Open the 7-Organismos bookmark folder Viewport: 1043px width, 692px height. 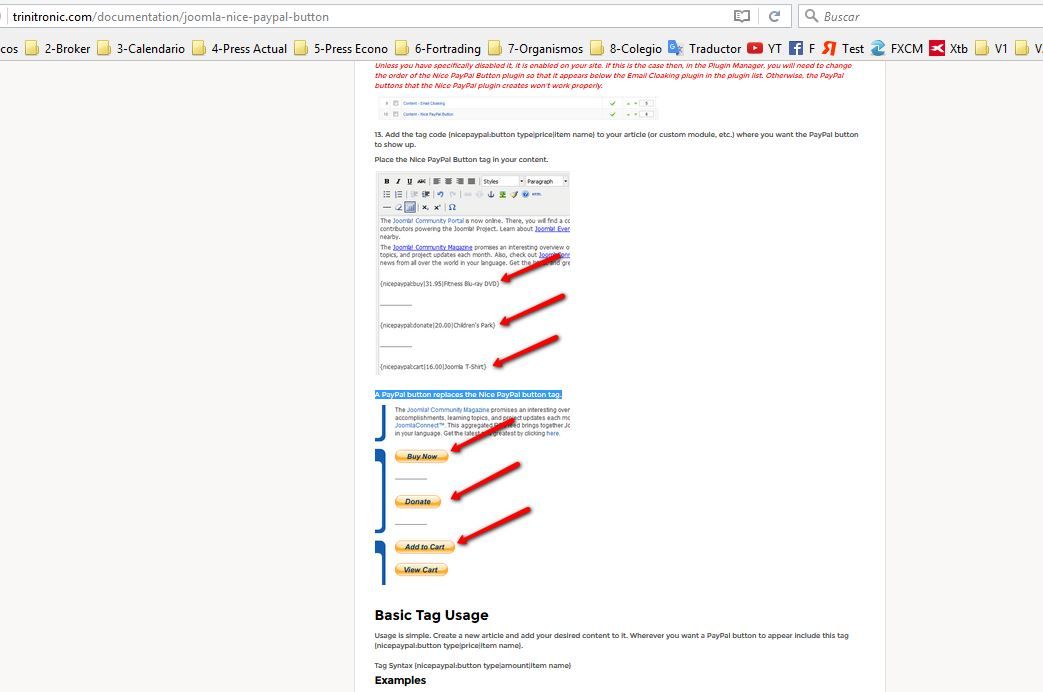pos(535,49)
